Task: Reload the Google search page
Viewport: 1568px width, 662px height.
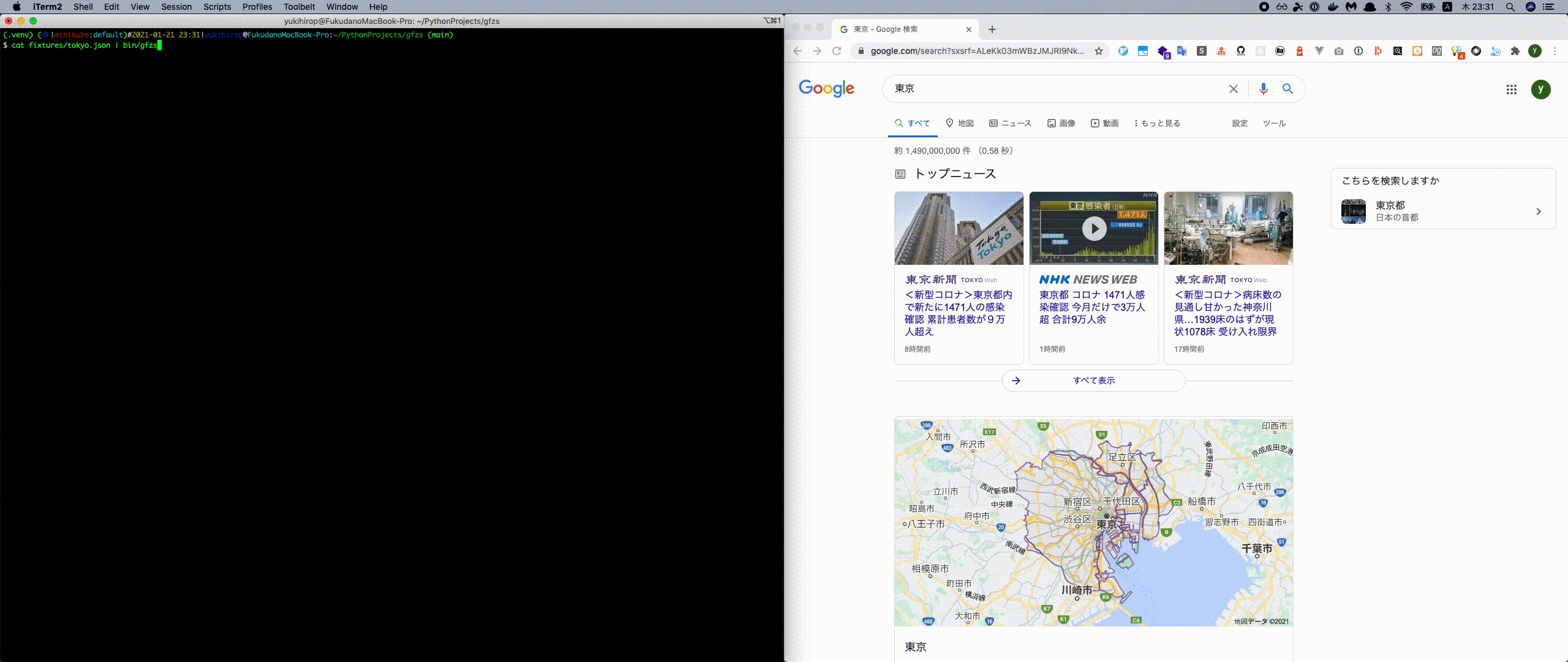Action: click(x=837, y=51)
